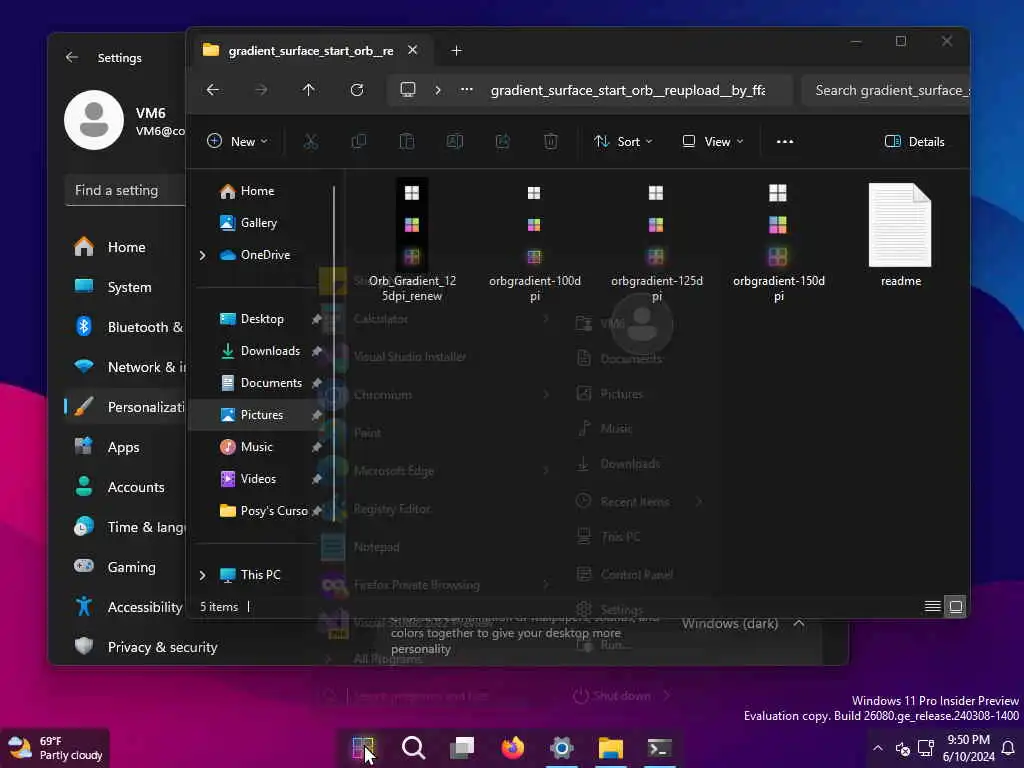Viewport: 1024px width, 768px height.
Task: Expand the address bar path chevron
Action: (438, 90)
